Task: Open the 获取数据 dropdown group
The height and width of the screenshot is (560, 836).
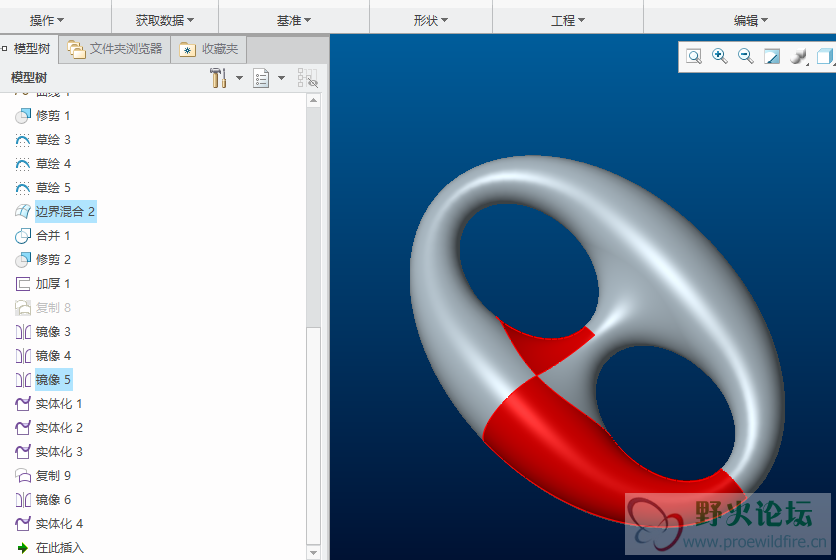Action: pyautogui.click(x=165, y=20)
